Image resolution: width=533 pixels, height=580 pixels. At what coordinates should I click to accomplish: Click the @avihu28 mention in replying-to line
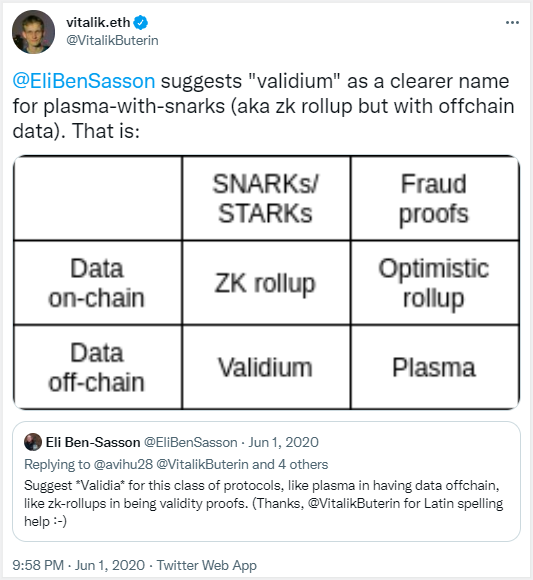tap(123, 464)
